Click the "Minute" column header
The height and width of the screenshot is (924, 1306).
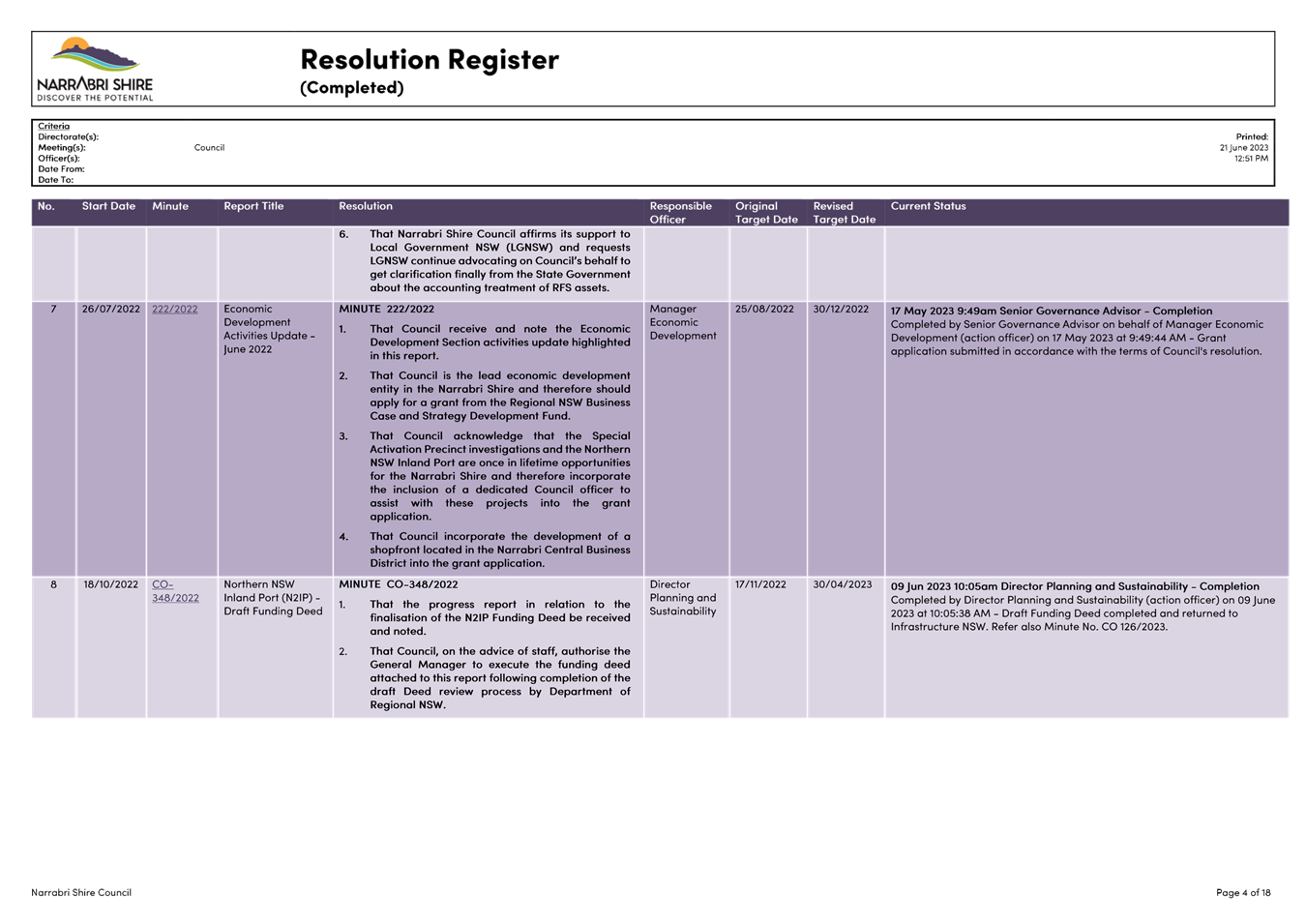(x=170, y=206)
